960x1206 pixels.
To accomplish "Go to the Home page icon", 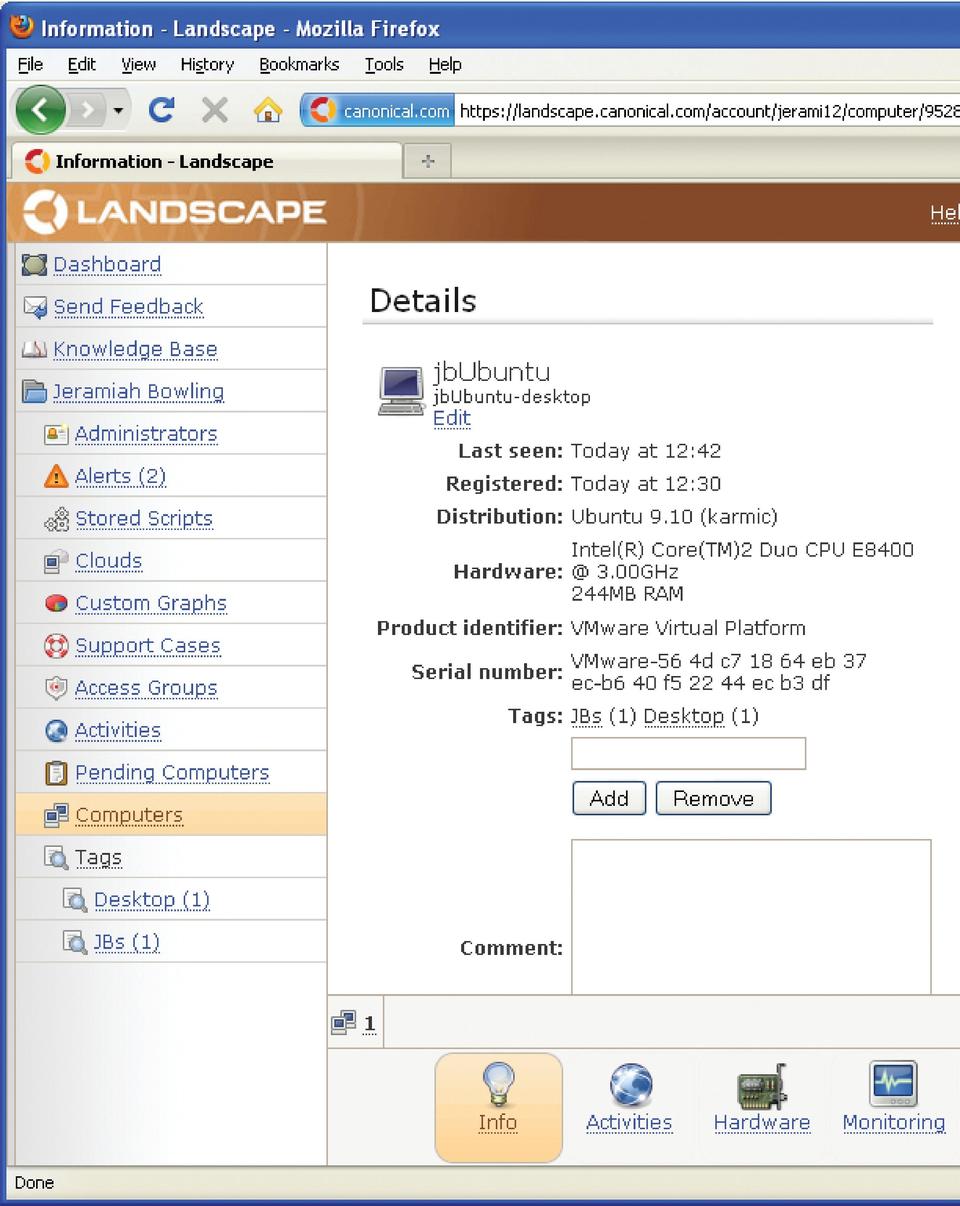I will pyautogui.click(x=267, y=110).
